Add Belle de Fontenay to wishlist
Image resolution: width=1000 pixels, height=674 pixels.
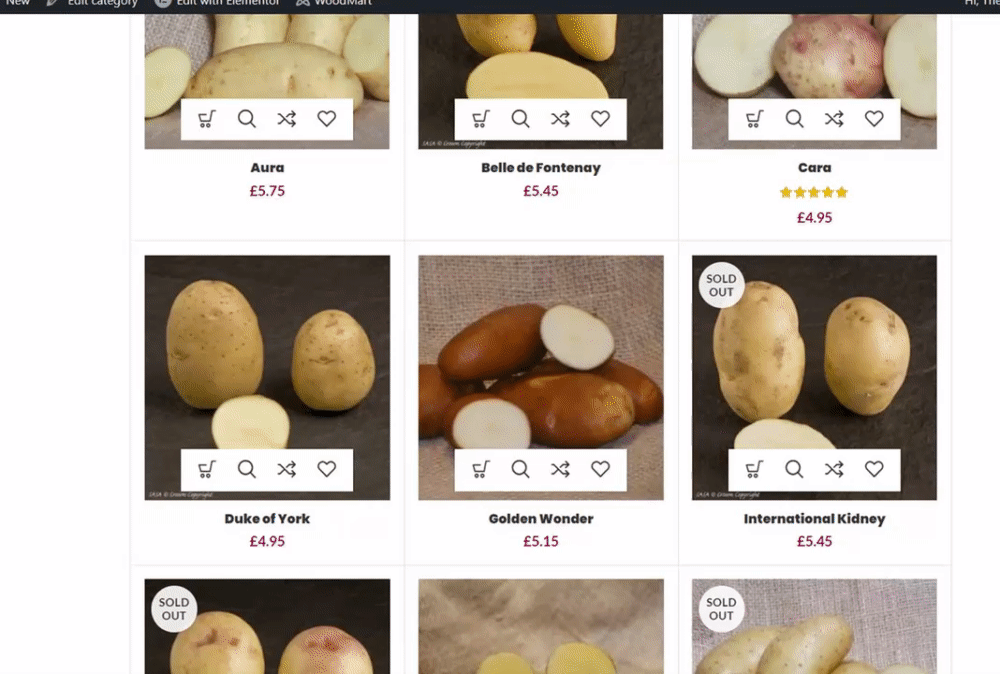(x=600, y=119)
